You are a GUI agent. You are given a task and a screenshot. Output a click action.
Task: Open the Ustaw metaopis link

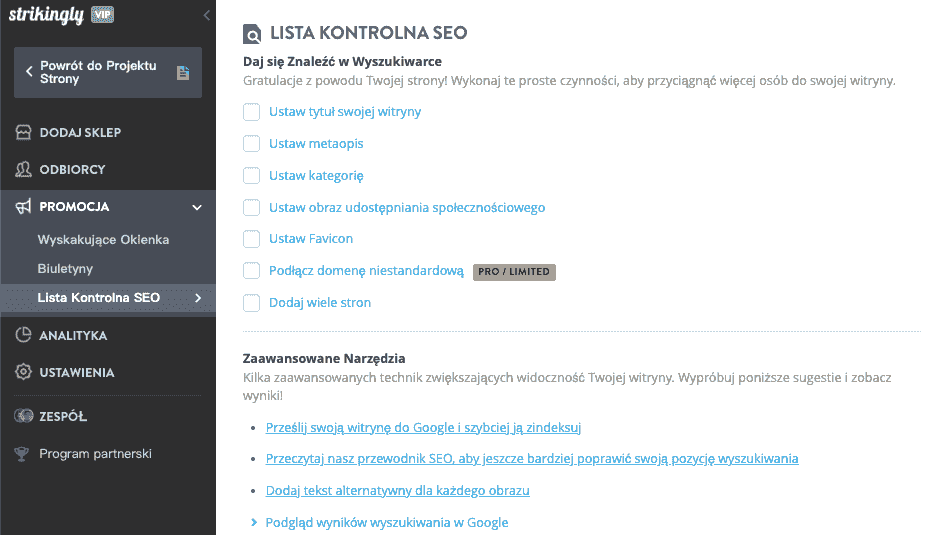click(316, 144)
